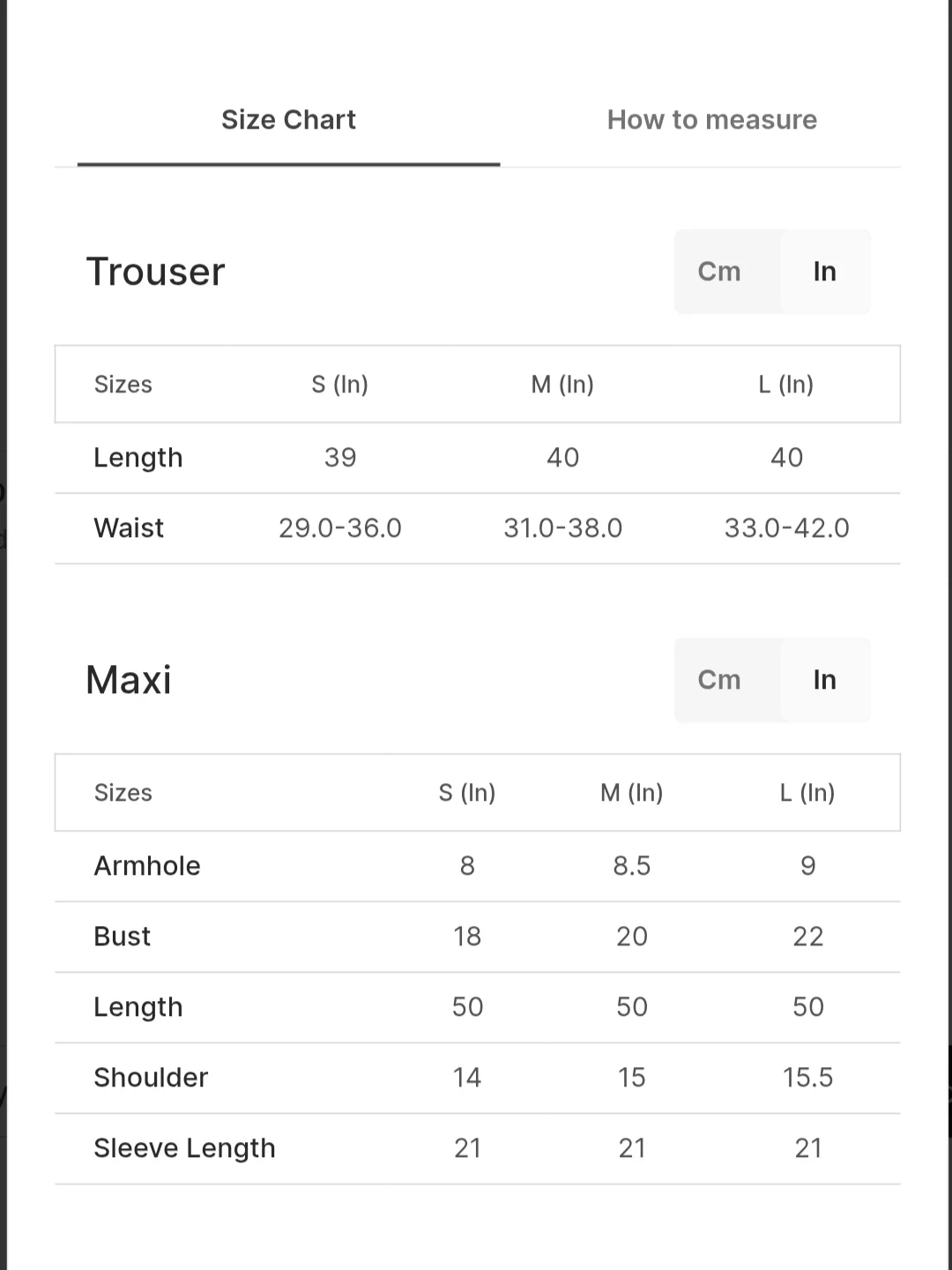Click the Sleeve Length row label
952x1270 pixels.
(184, 1148)
